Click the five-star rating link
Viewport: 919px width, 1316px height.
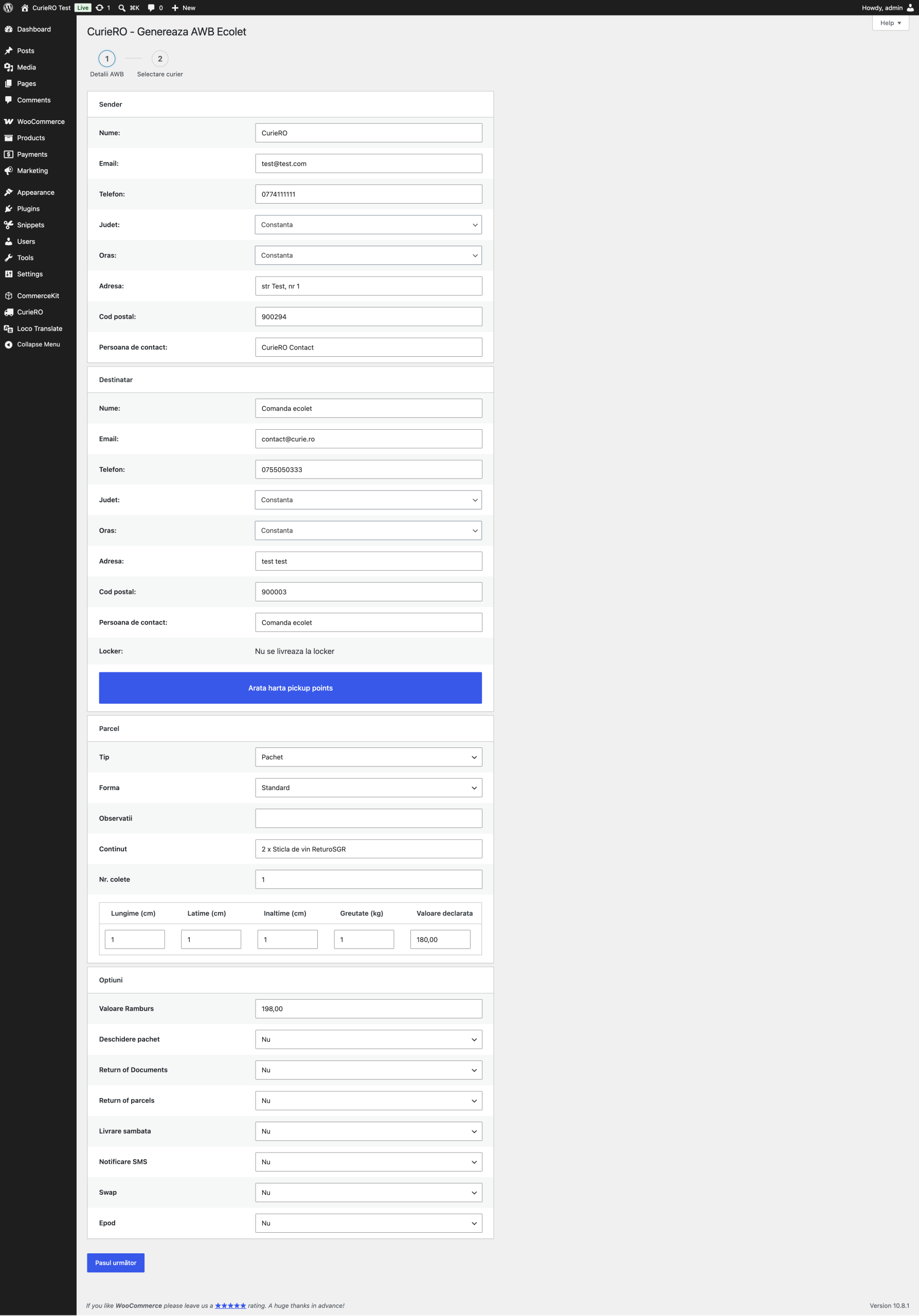coord(230,1306)
